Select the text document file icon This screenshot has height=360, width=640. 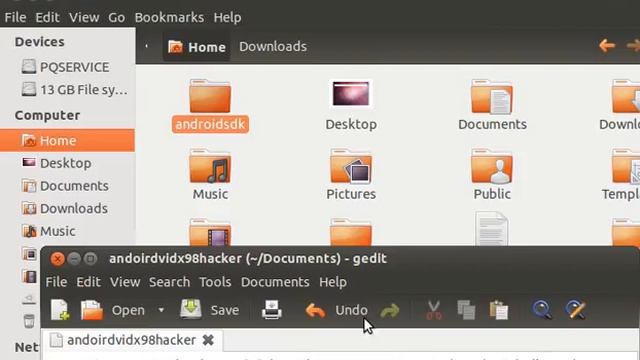[x=492, y=229]
